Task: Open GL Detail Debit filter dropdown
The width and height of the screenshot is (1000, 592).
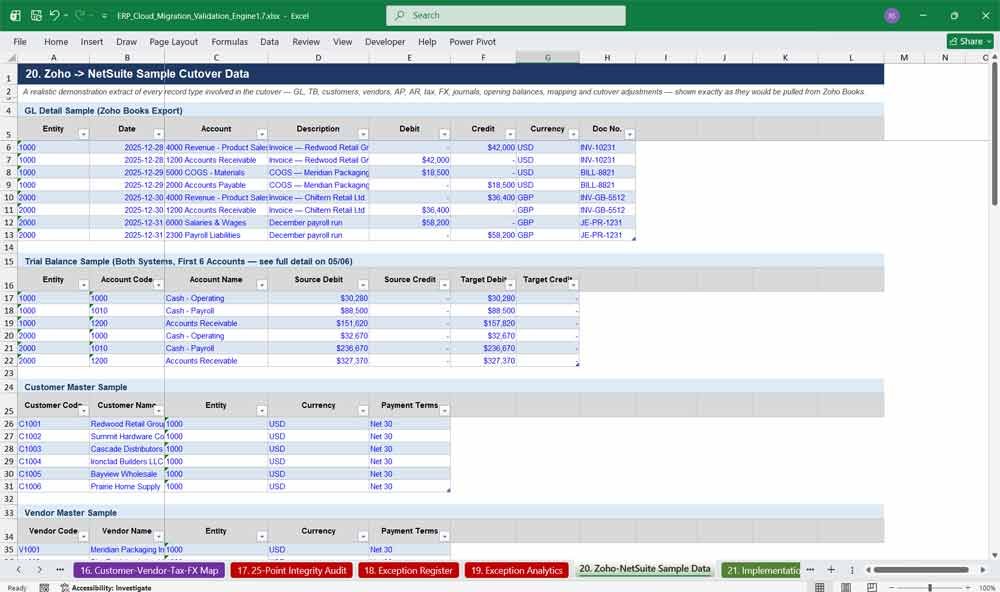Action: point(445,134)
